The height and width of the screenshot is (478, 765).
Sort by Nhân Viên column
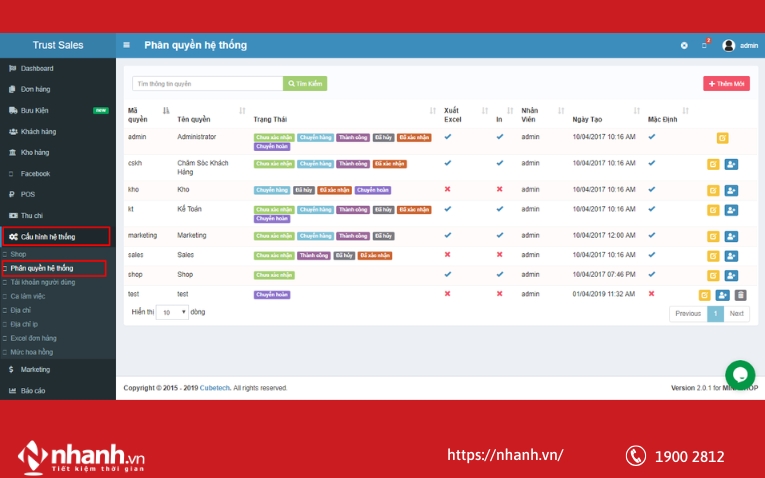(543, 115)
